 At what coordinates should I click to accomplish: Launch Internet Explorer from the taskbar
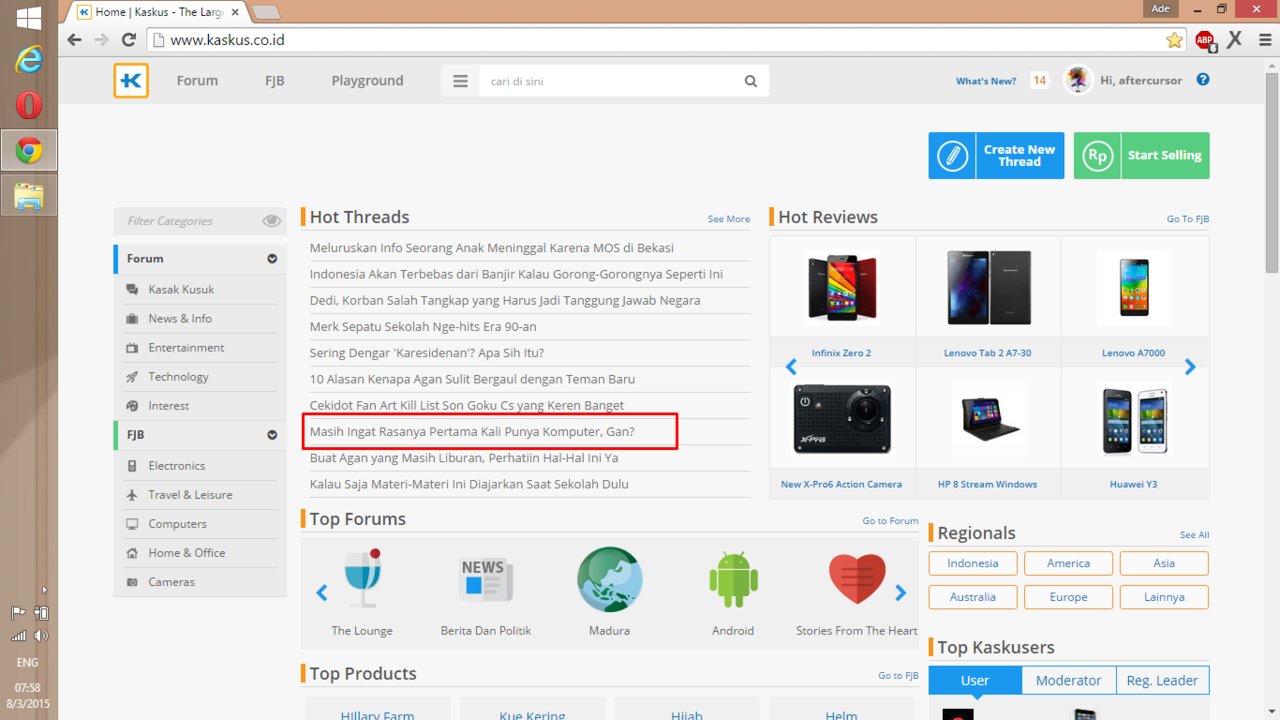click(29, 60)
